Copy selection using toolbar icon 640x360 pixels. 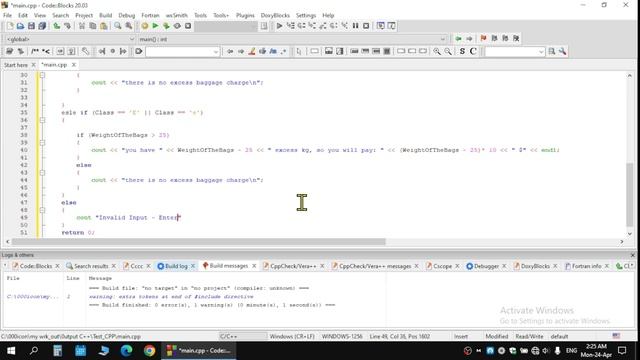point(93,26)
